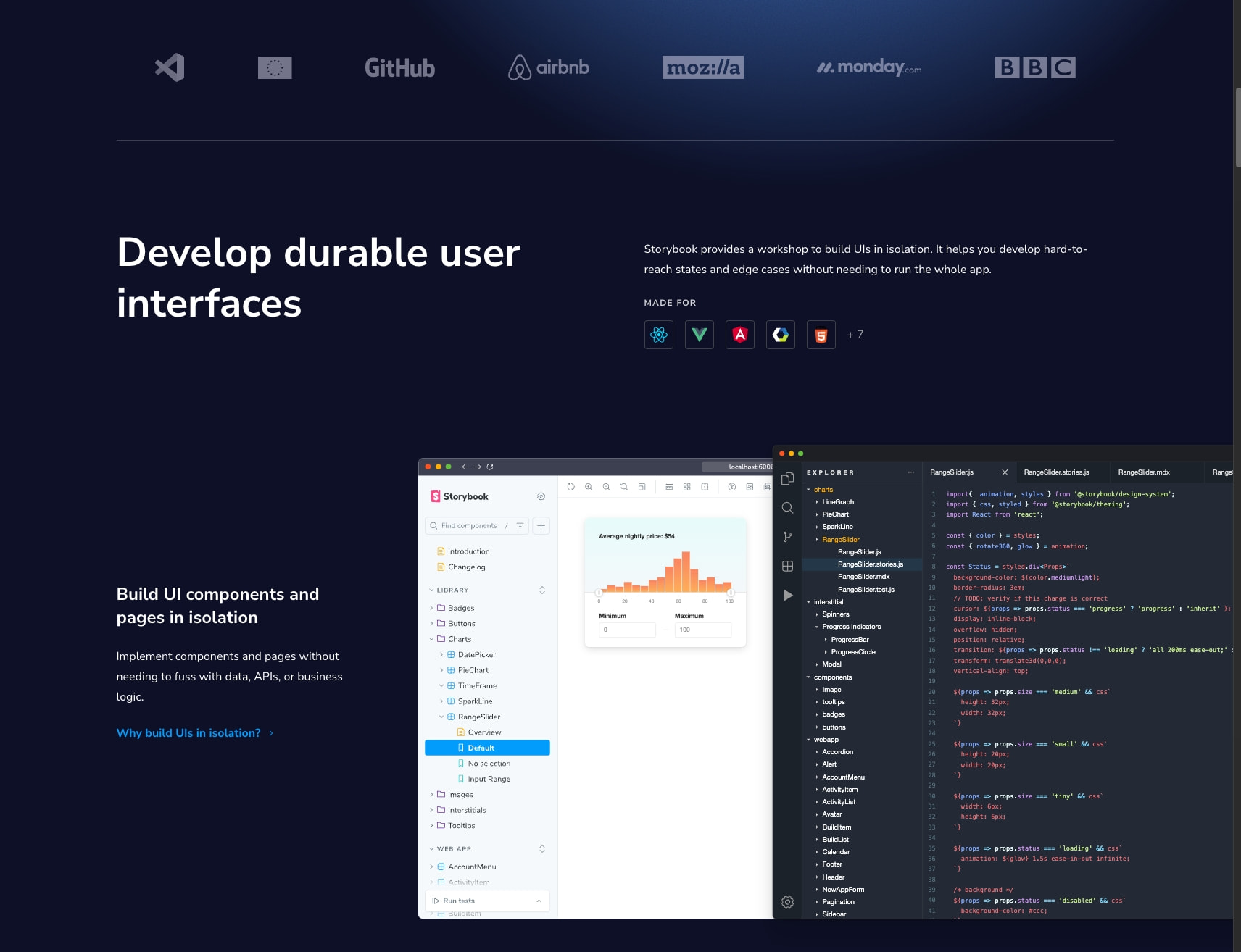
Task: Toggle the grid icon in Storybook toolbar
Action: 687,487
